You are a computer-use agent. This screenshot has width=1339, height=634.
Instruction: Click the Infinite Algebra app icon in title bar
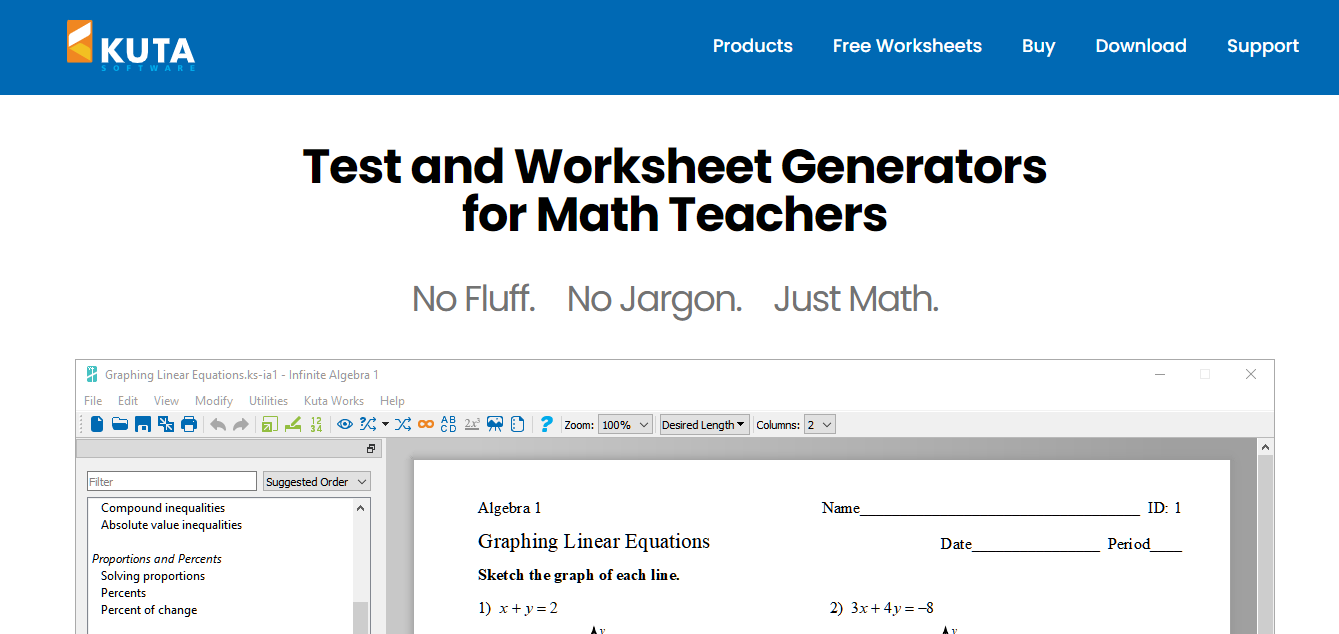click(x=92, y=374)
